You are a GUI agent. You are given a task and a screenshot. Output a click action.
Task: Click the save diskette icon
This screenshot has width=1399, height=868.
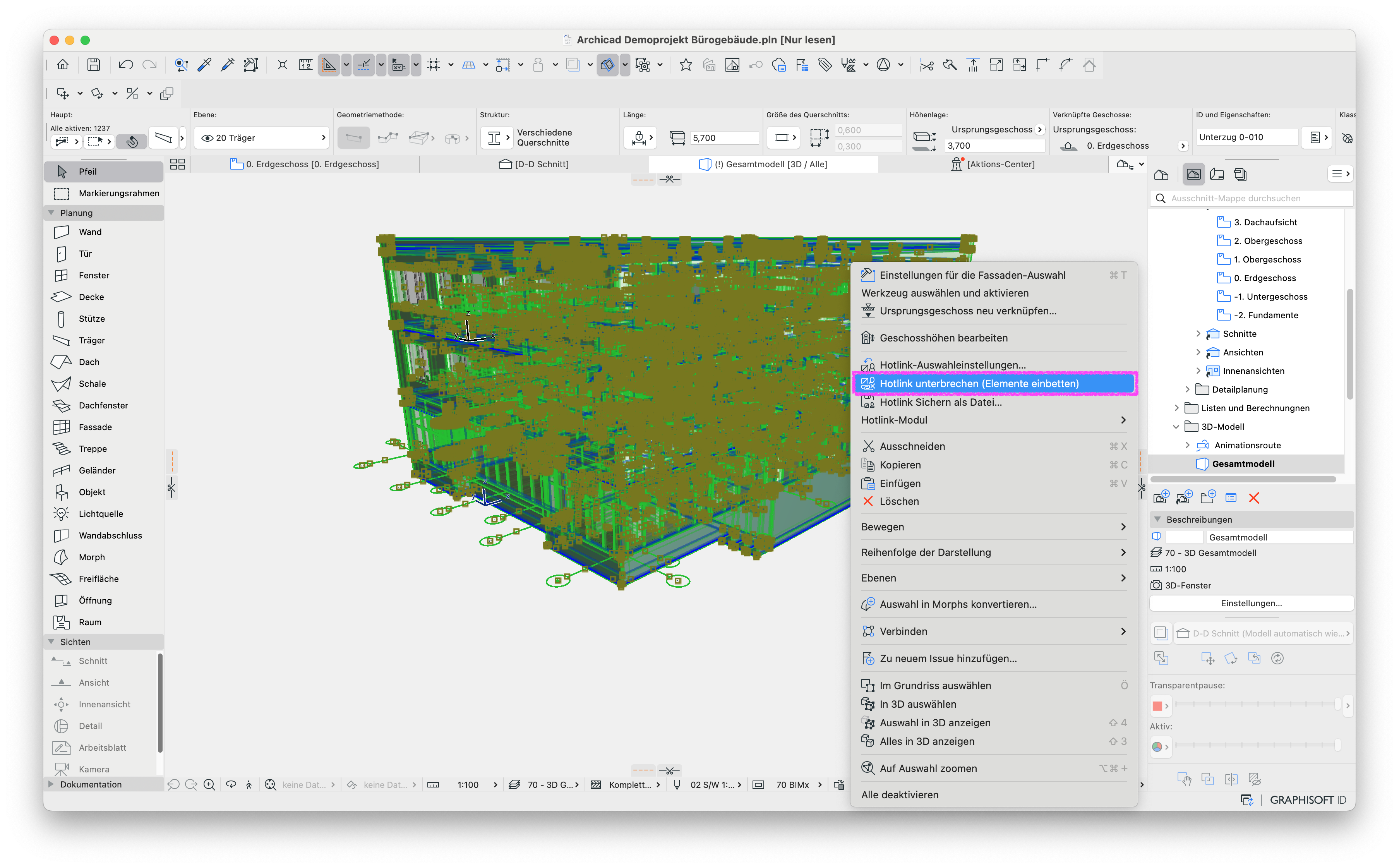tap(94, 65)
